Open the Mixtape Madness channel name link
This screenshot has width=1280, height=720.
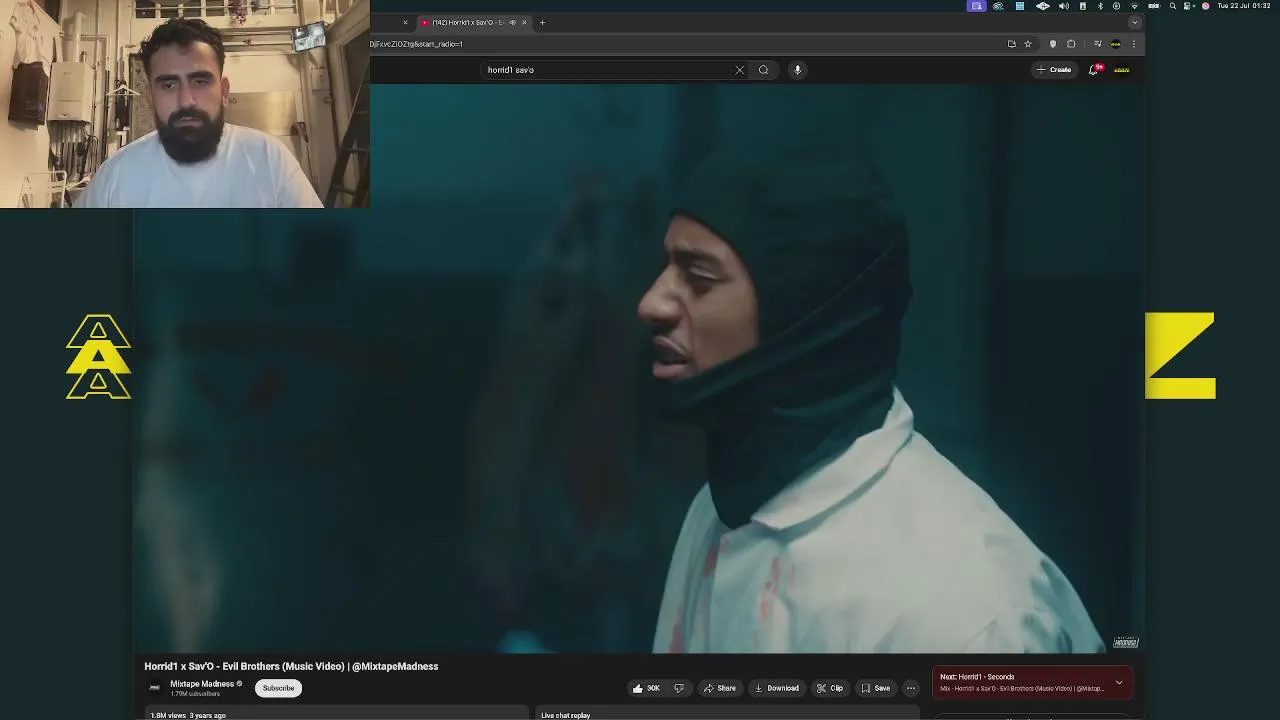(x=202, y=684)
